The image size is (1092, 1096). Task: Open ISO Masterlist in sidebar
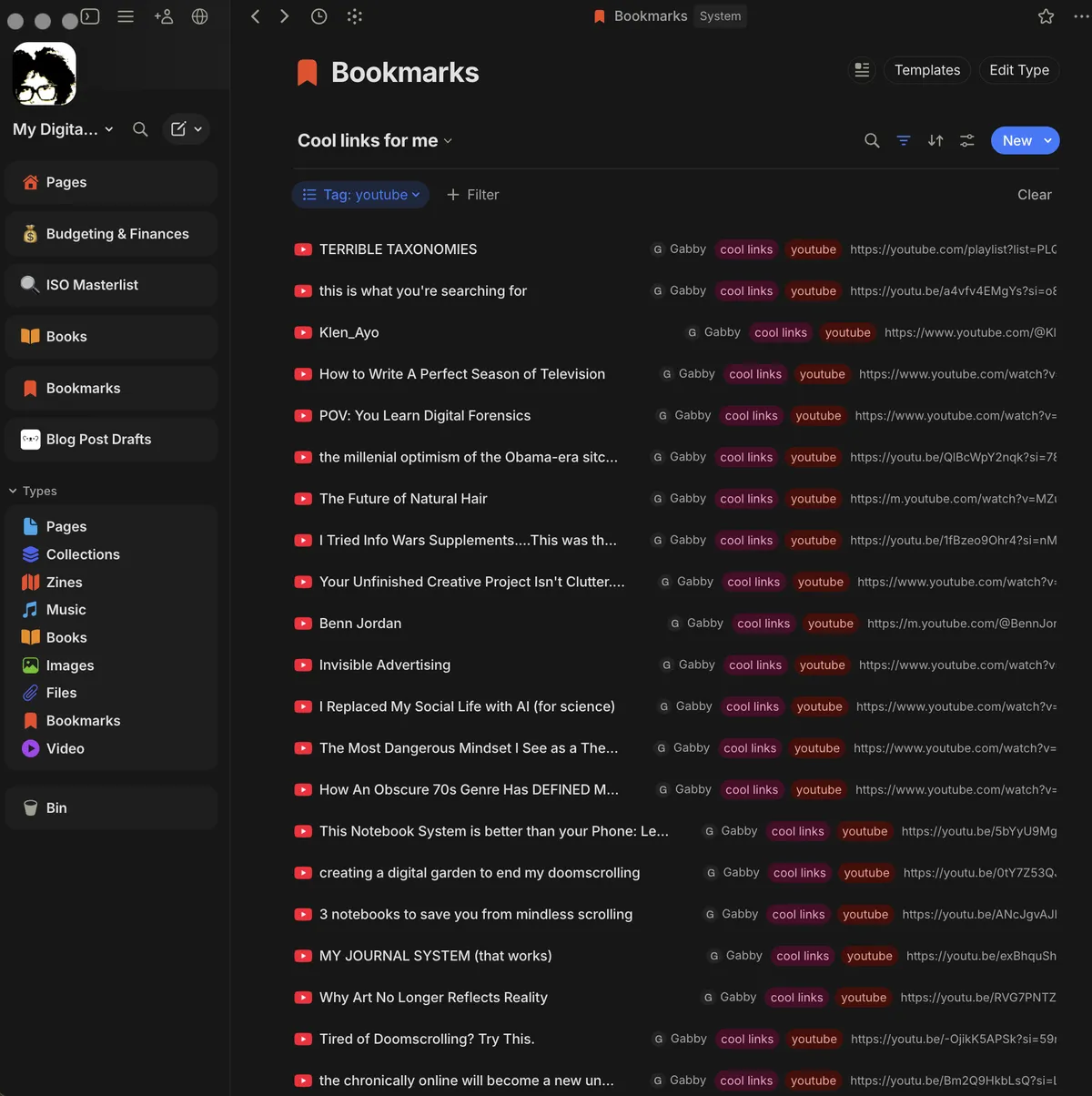click(x=110, y=285)
